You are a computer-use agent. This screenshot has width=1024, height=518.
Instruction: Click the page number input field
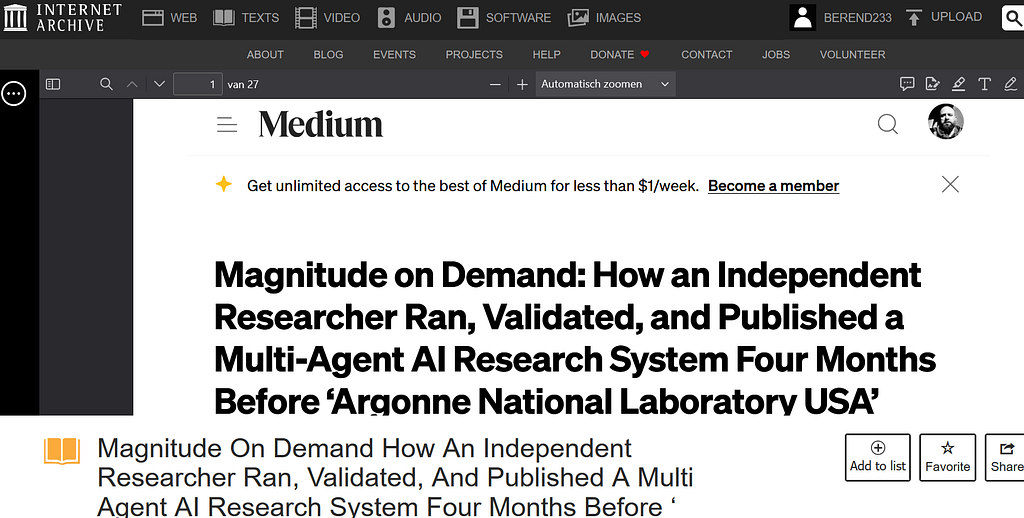pos(198,84)
